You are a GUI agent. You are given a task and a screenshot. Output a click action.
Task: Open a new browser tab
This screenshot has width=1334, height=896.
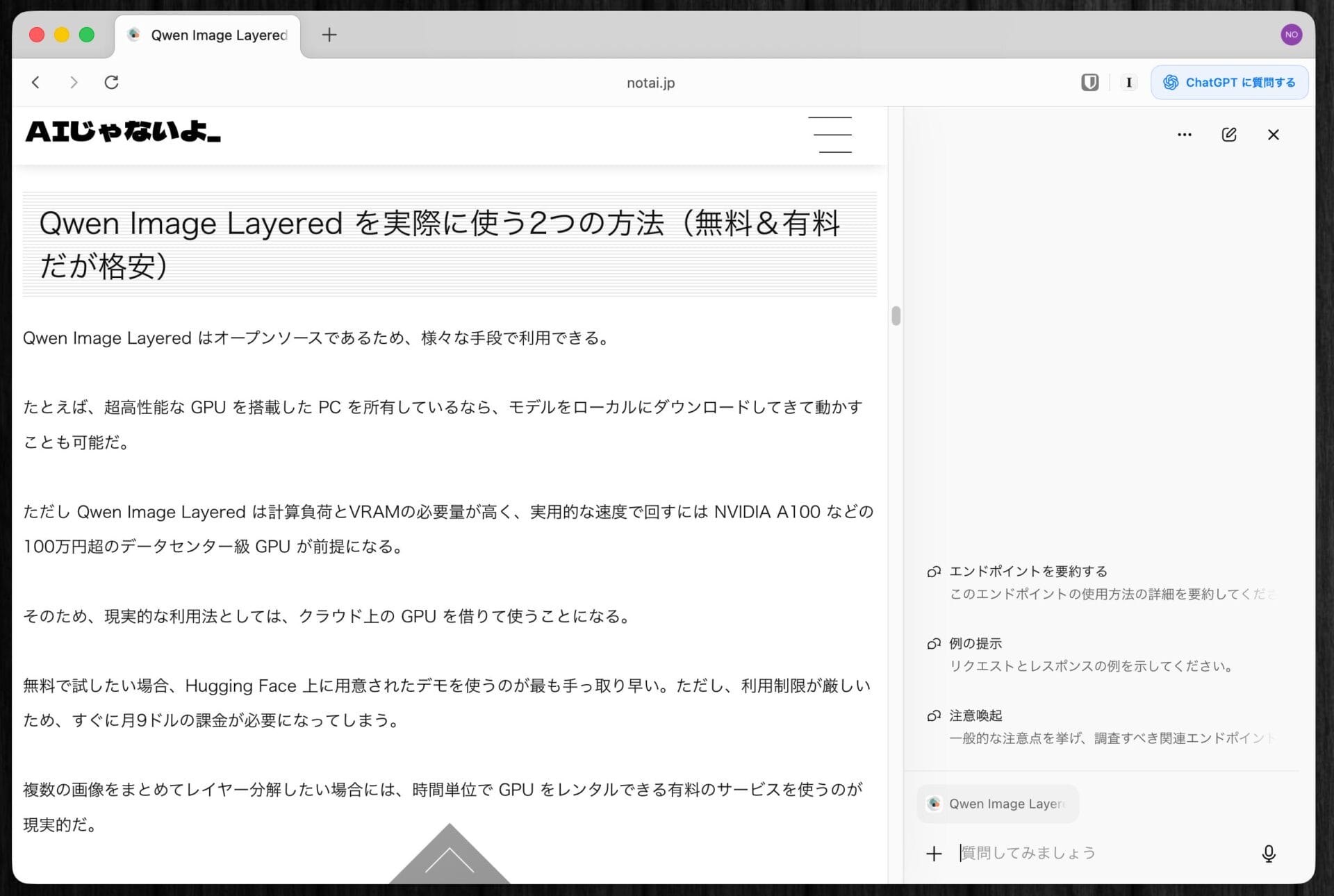[329, 35]
